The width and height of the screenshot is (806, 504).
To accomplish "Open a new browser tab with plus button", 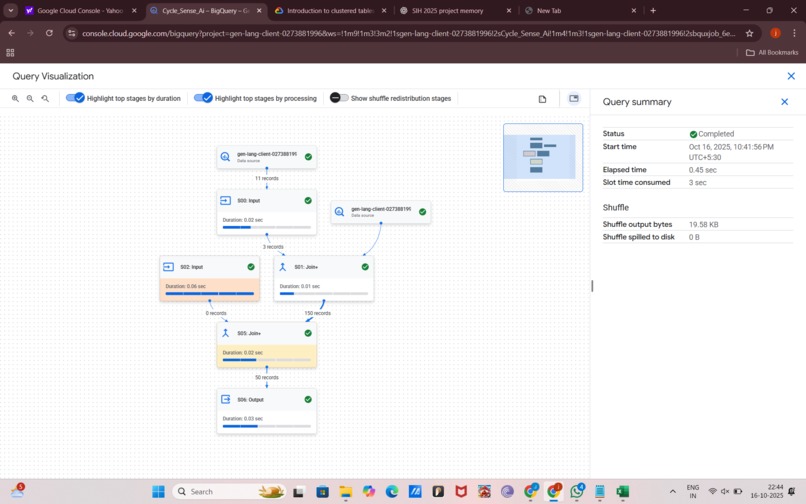I will [x=653, y=10].
